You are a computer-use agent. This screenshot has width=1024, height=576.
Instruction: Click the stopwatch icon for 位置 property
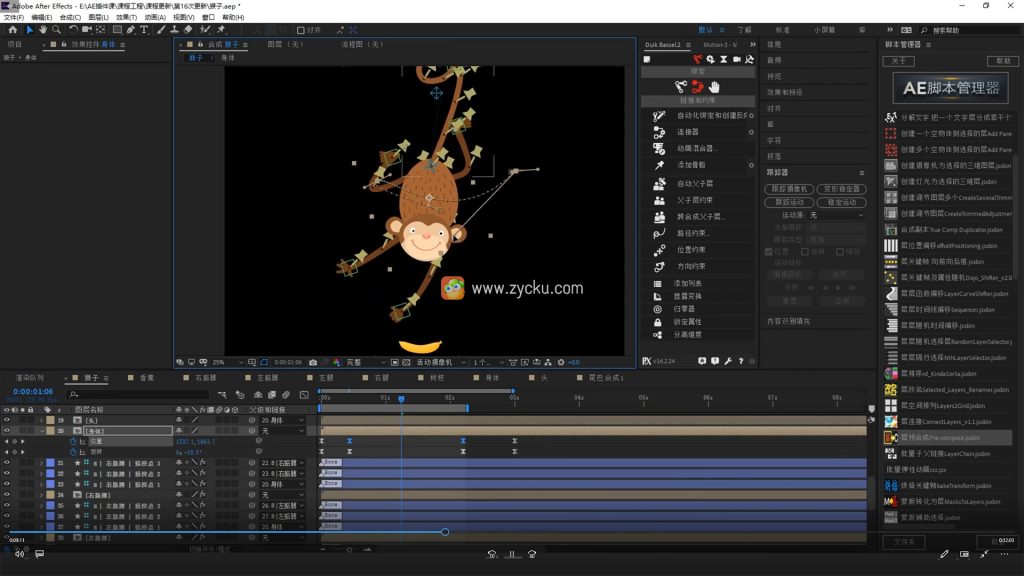pyautogui.click(x=71, y=441)
